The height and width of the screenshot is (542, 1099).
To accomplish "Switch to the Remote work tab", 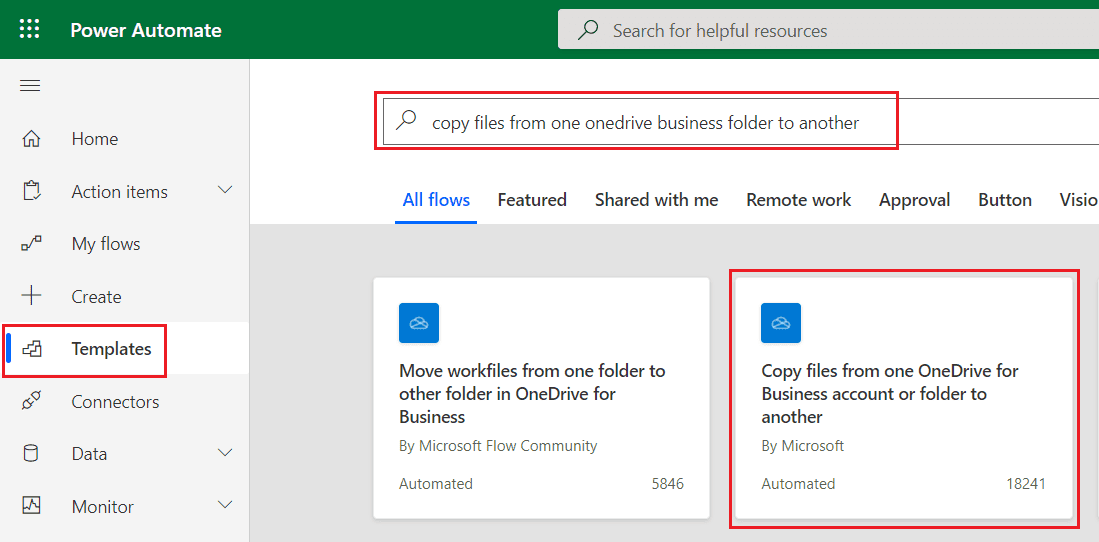I will click(x=798, y=200).
